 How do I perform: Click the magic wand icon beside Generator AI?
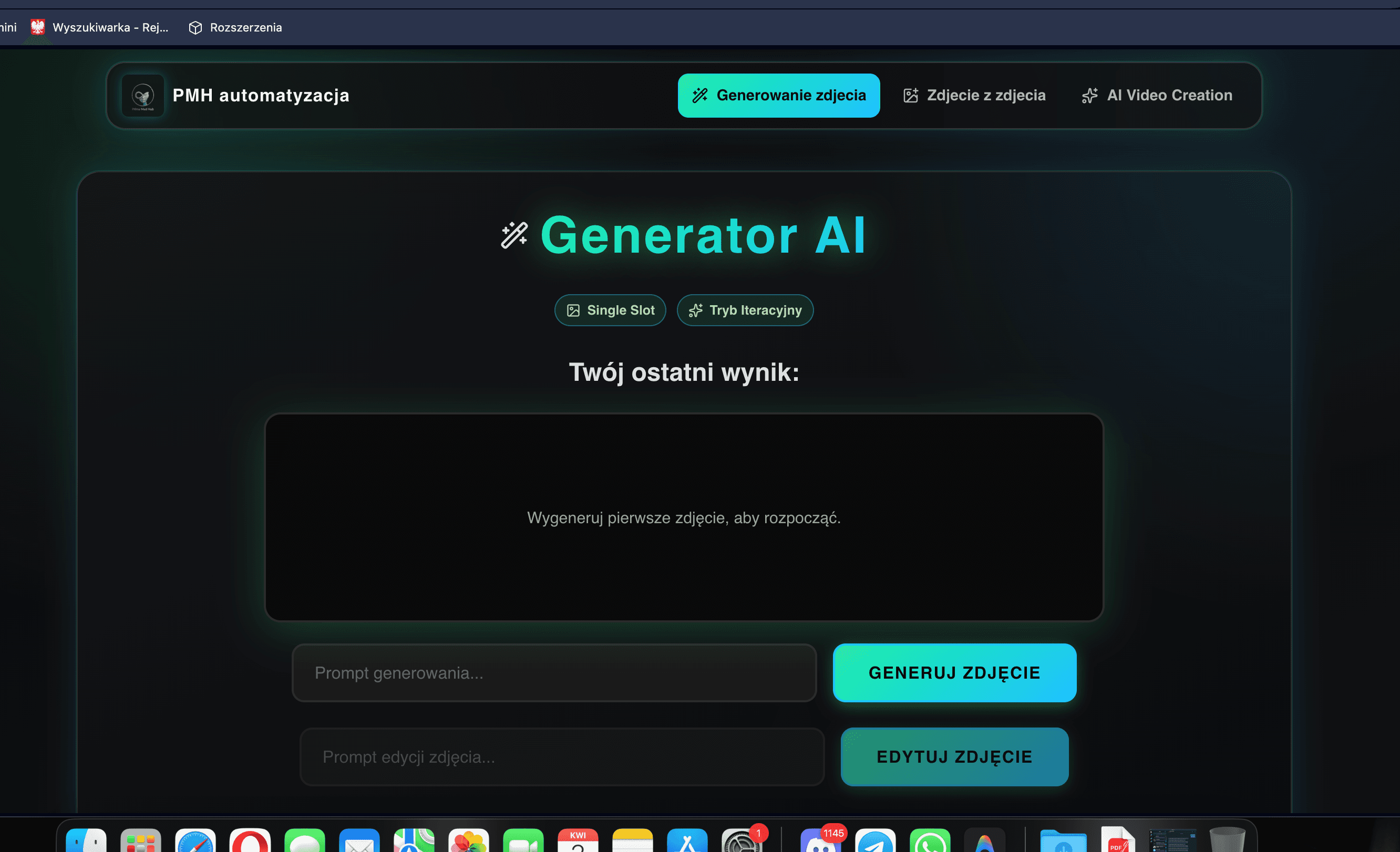(514, 235)
